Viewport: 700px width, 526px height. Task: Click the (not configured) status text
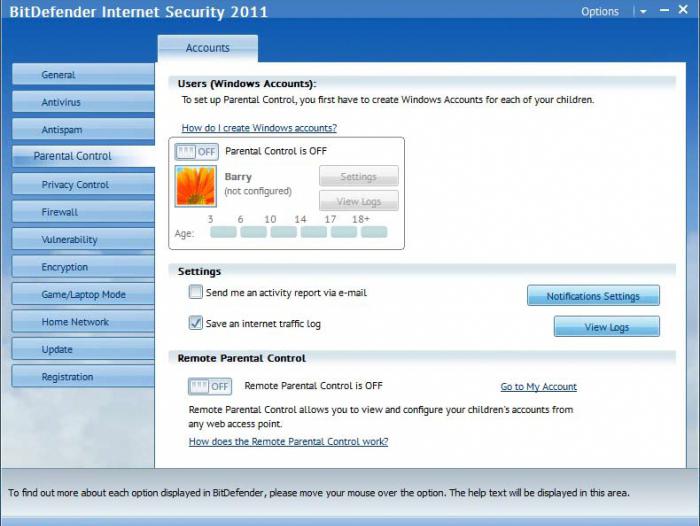[258, 191]
